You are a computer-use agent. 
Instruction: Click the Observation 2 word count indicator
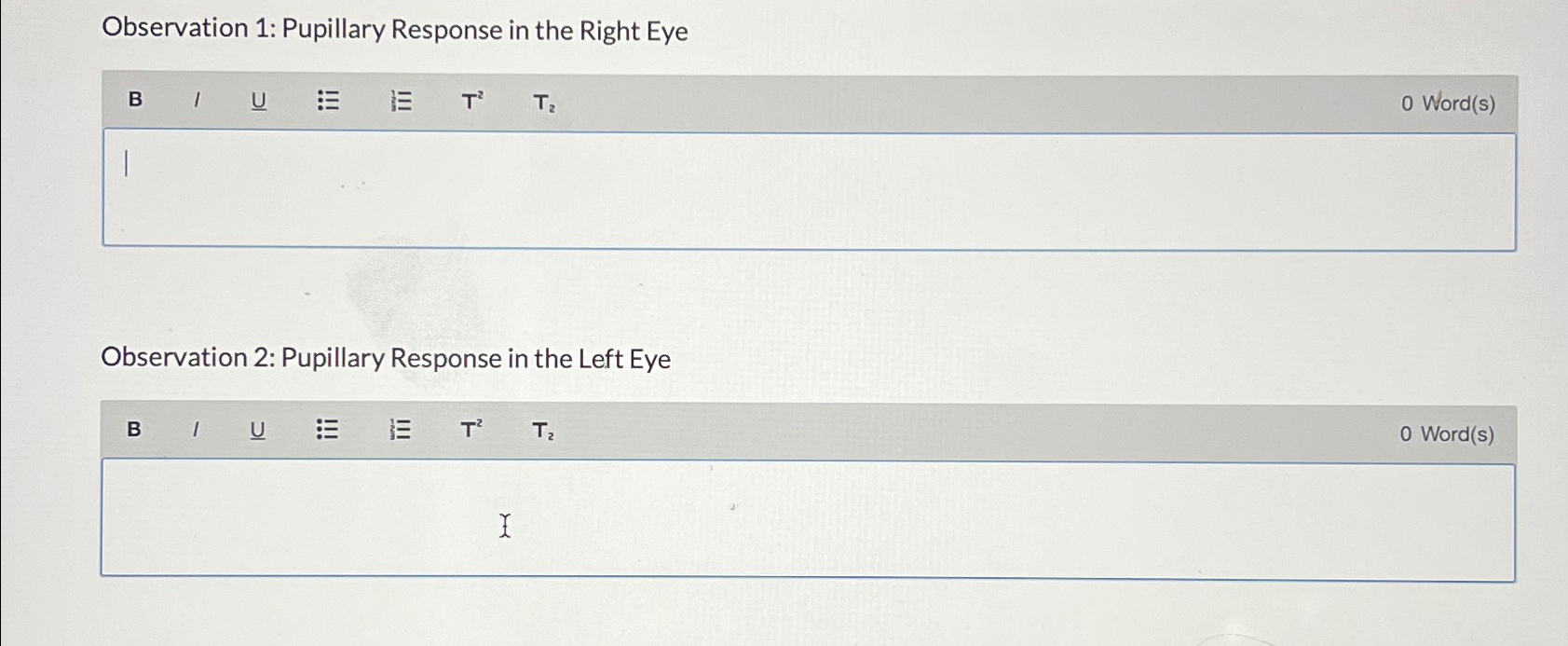click(x=1445, y=433)
